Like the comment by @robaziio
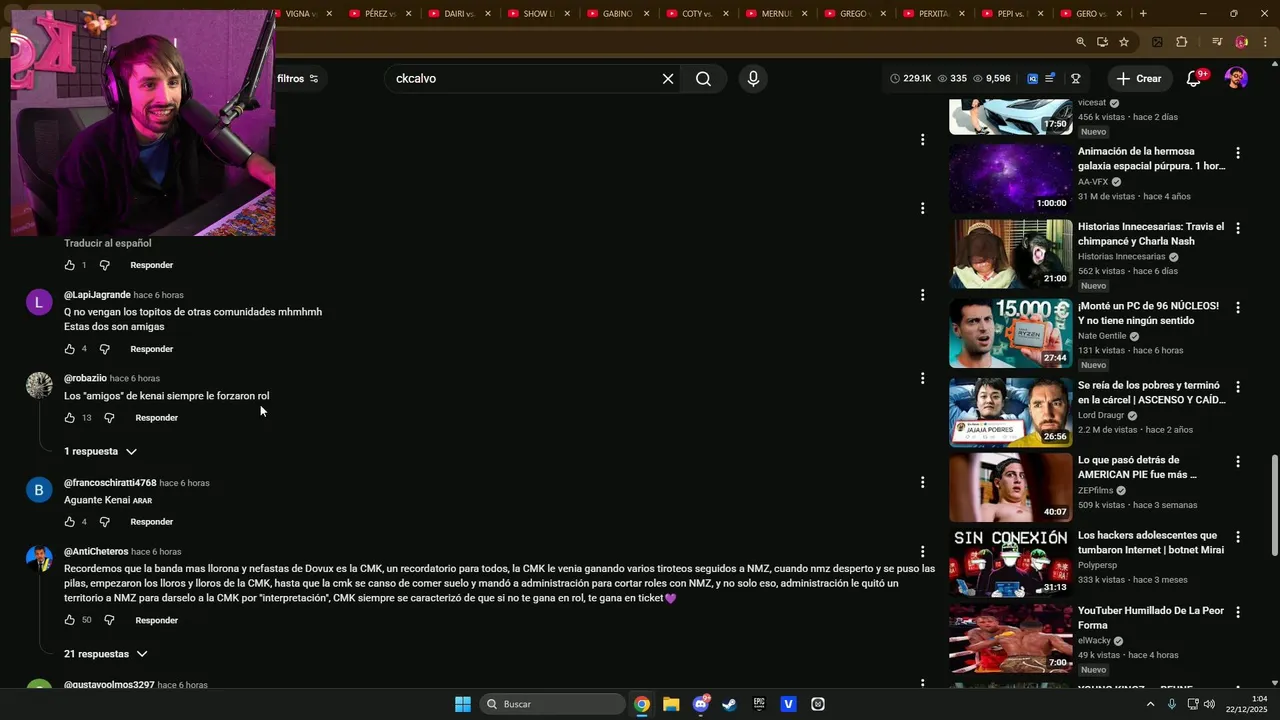 click(70, 418)
